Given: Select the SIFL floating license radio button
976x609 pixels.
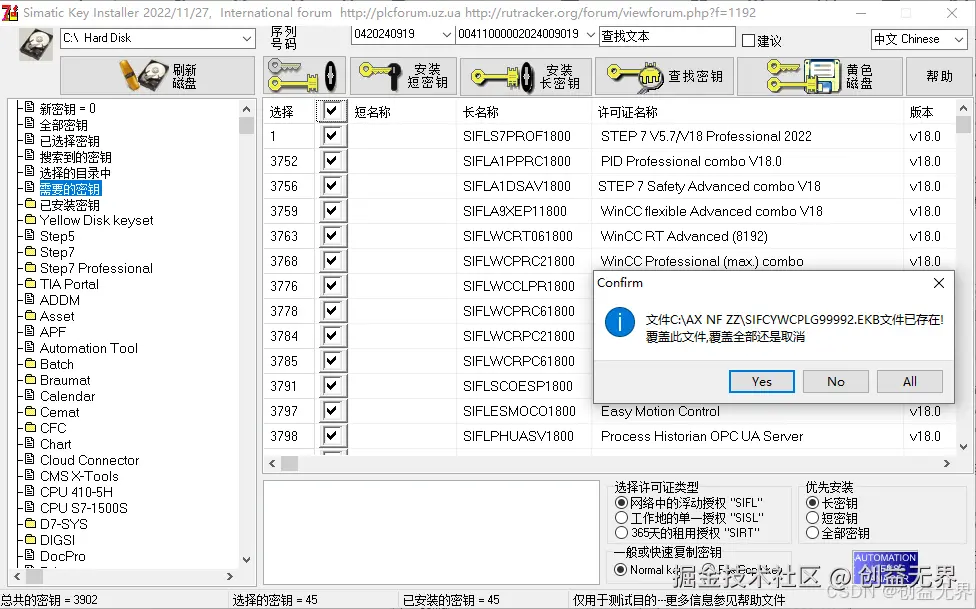Looking at the screenshot, I should pos(621,503).
